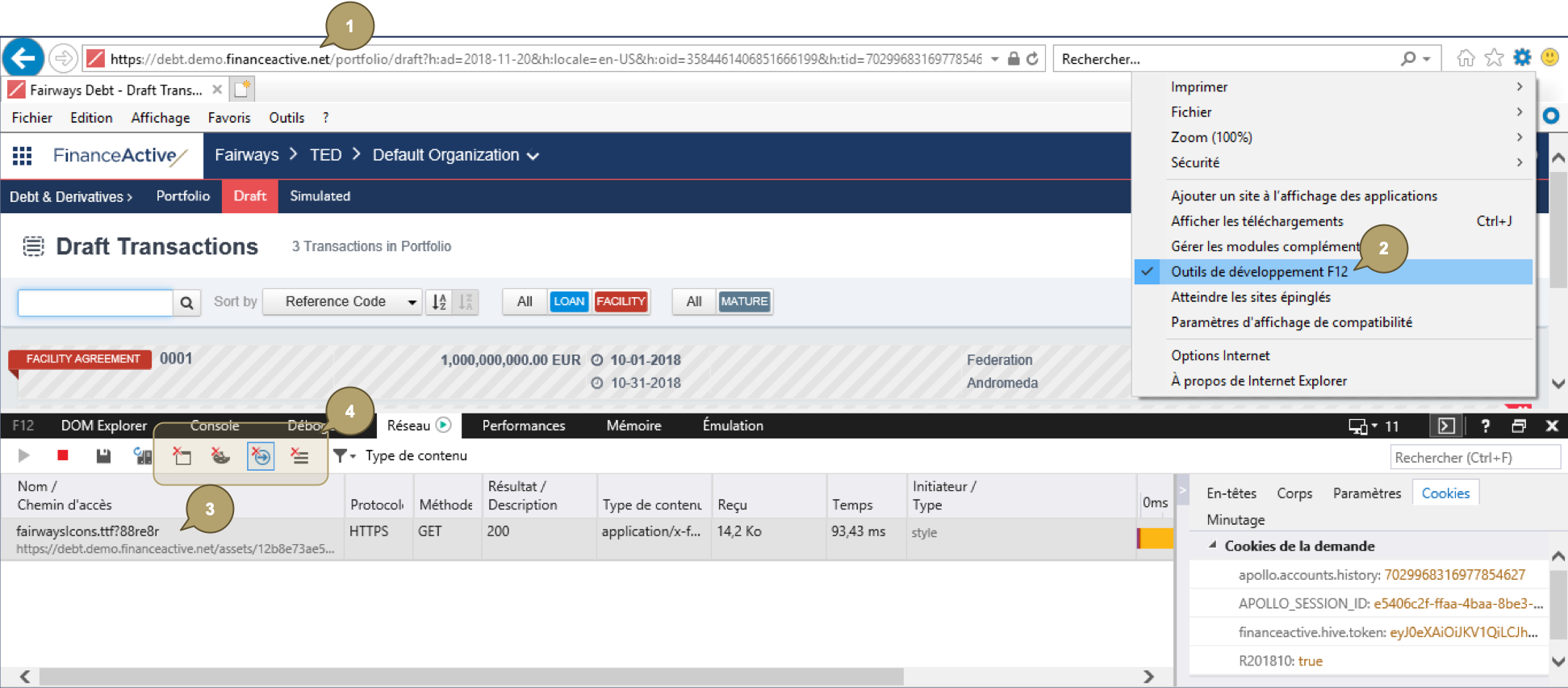The width and height of the screenshot is (1568, 688).
Task: Expand the Imprimer submenu
Action: pos(1333,86)
